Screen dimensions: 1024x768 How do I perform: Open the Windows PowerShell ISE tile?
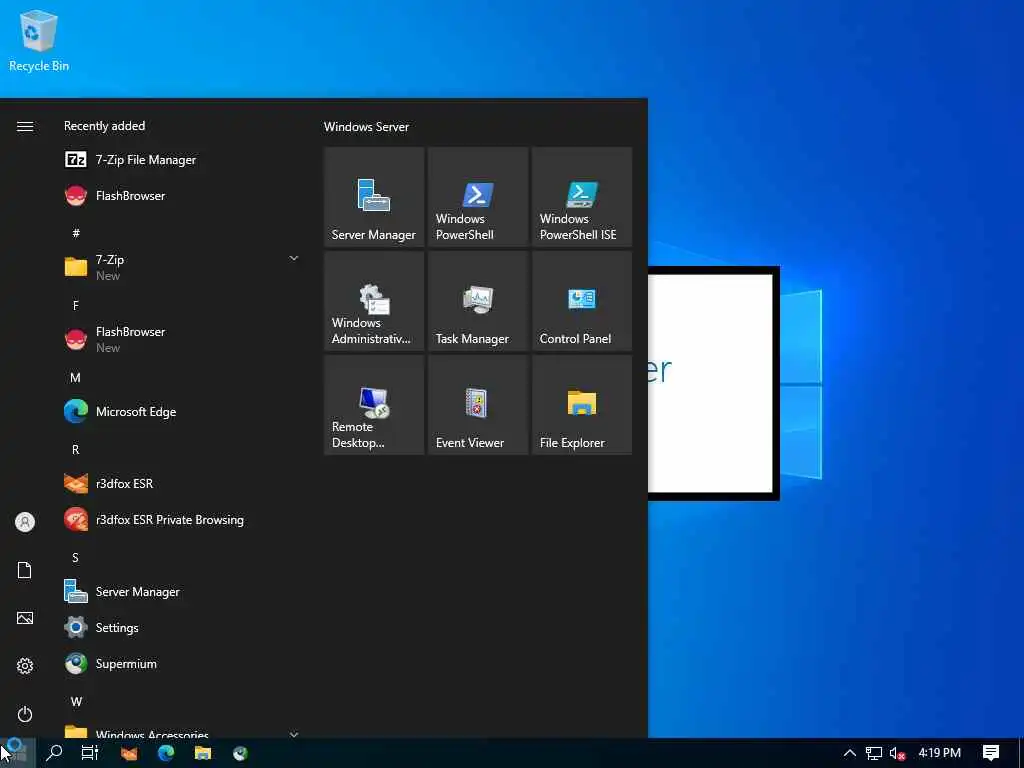click(x=581, y=197)
